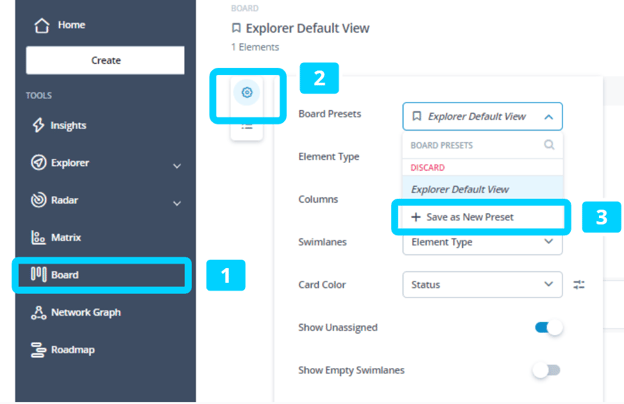Open the Matrix chart icon
The width and height of the screenshot is (624, 404).
(39, 238)
